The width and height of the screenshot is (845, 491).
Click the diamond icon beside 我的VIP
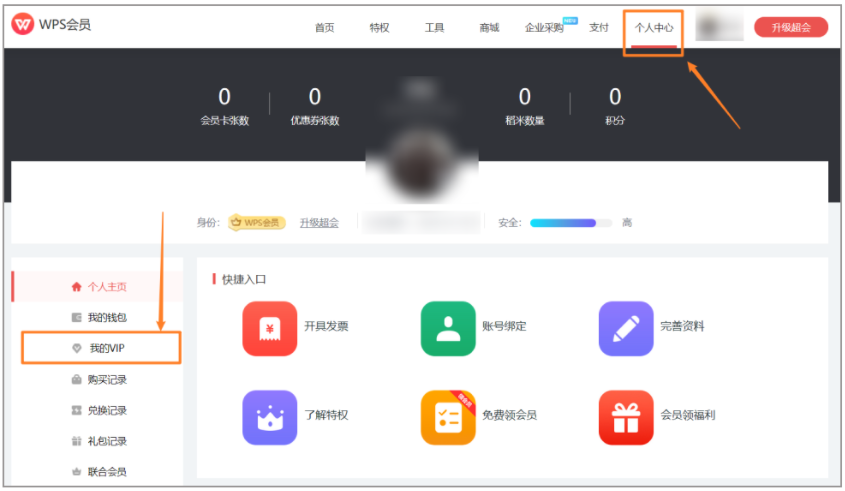77,348
